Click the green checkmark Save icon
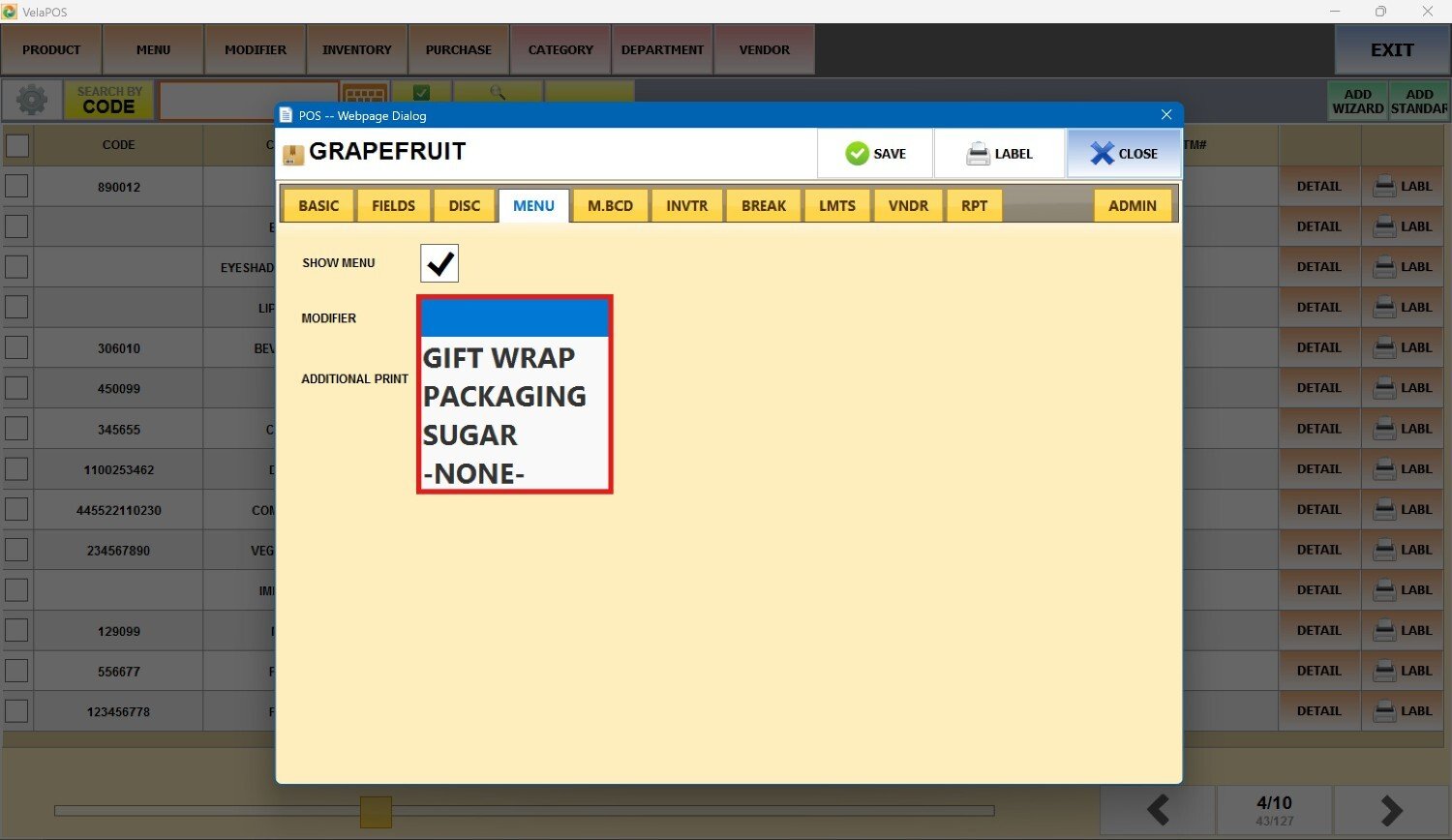This screenshot has width=1452, height=840. pos(857,154)
